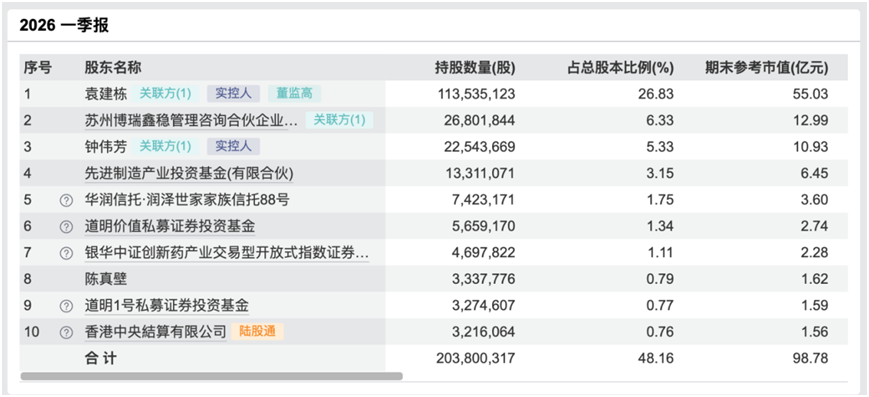Select the share count 3,337,776
Screen dimensions: 869x397
tap(484, 279)
